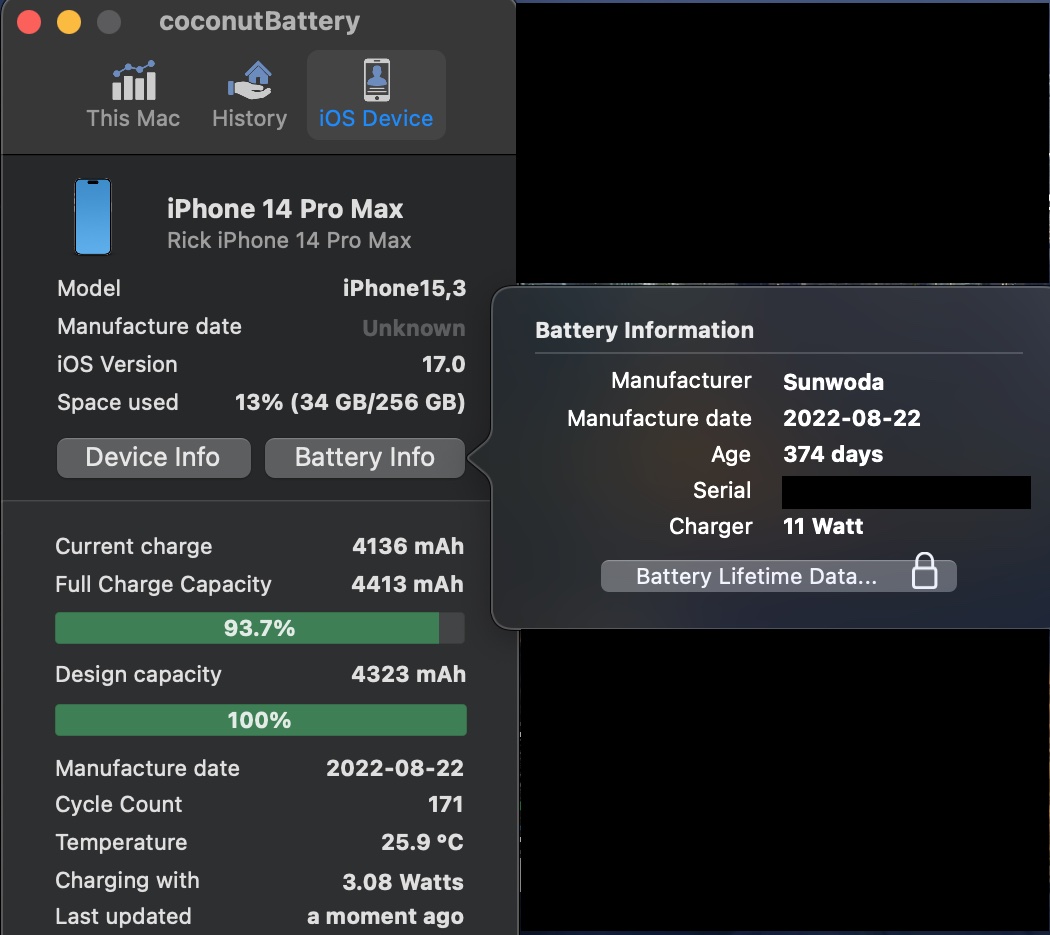Viewport: 1050px width, 935px height.
Task: Click the lock icon on Battery Lifetime Data
Action: click(x=924, y=571)
